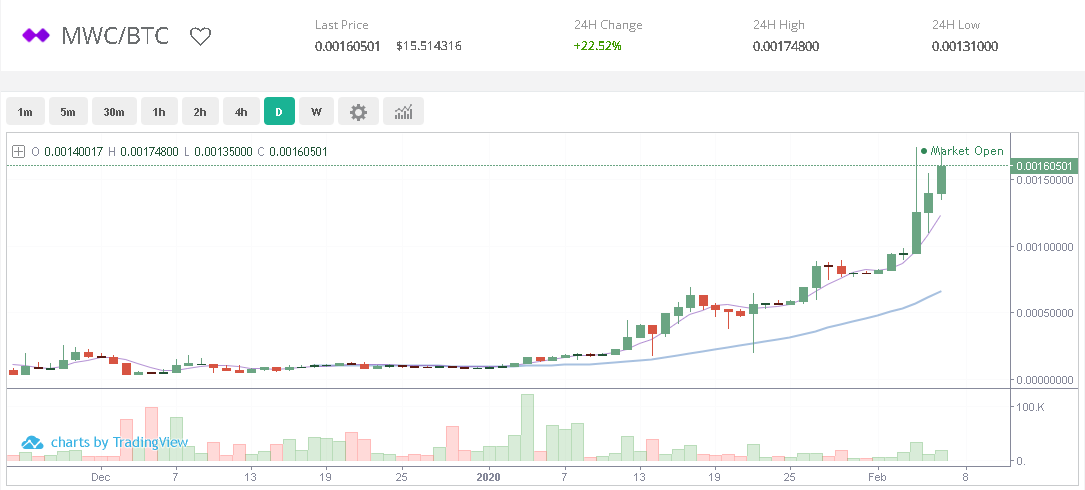Click the tallest green volume bar
This screenshot has width=1085, height=490.
click(x=527, y=428)
